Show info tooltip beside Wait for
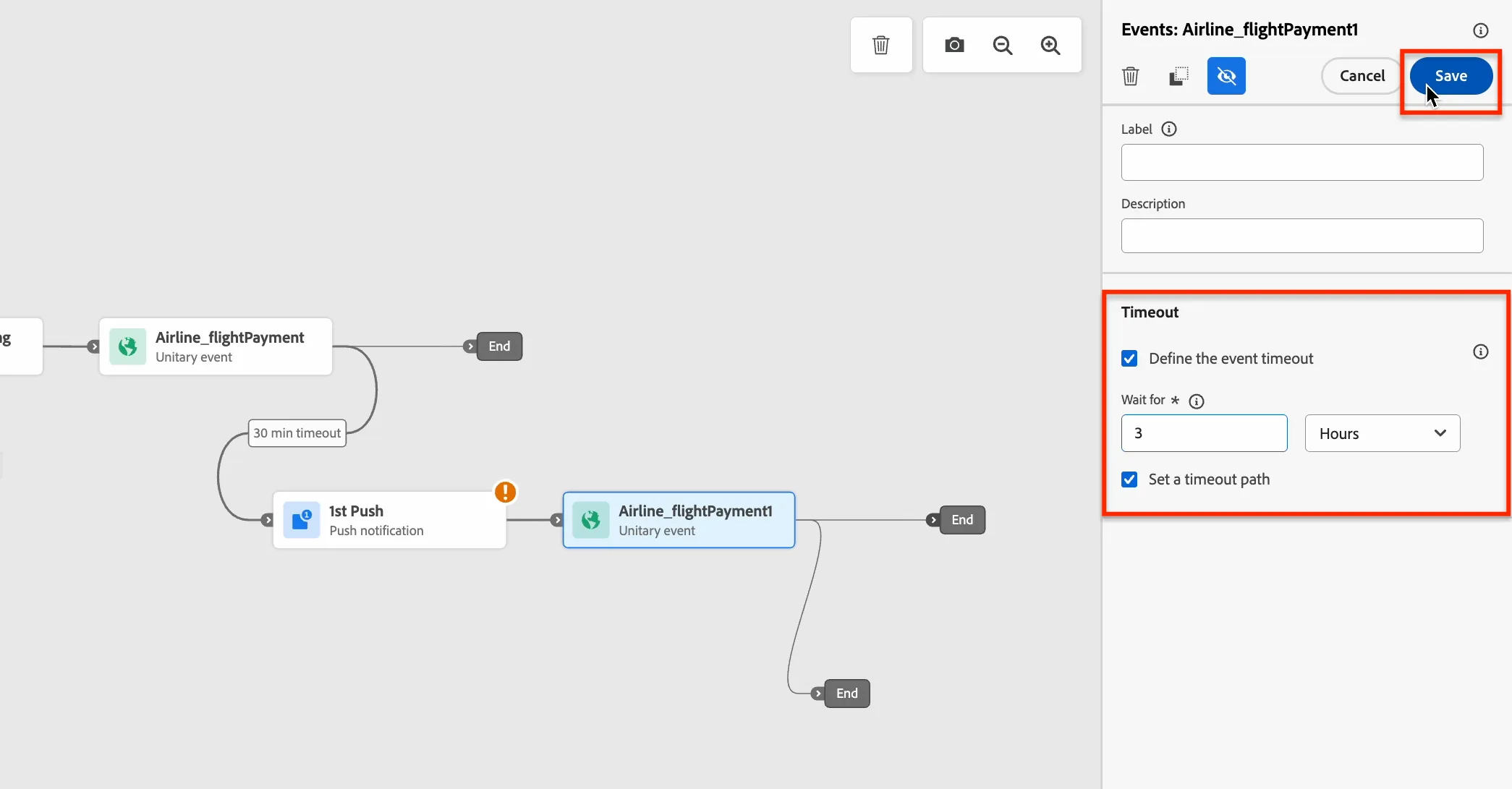This screenshot has width=1512, height=789. click(x=1197, y=401)
